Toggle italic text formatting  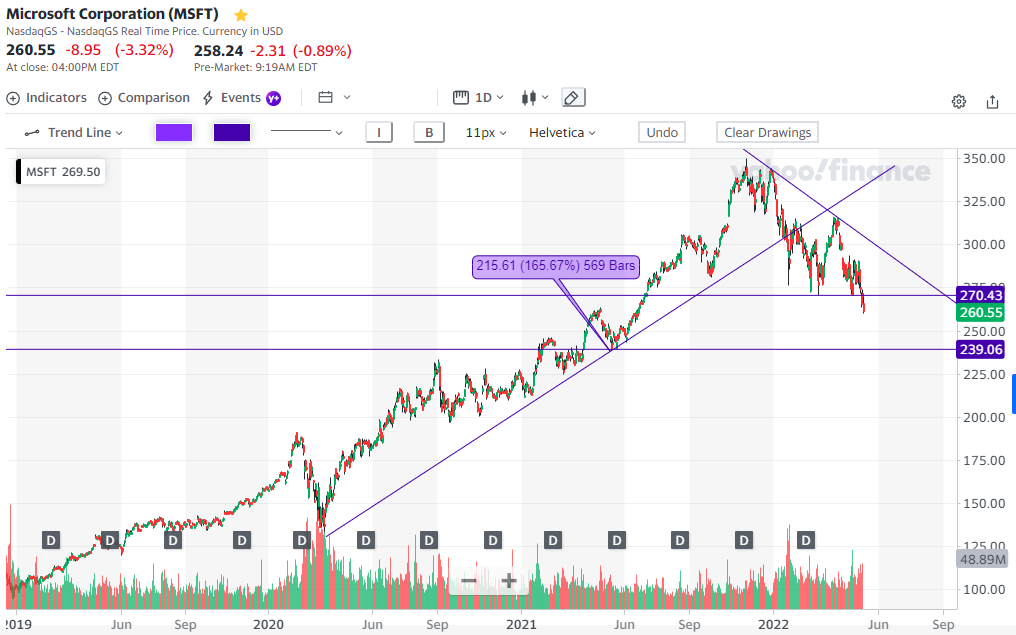click(379, 132)
